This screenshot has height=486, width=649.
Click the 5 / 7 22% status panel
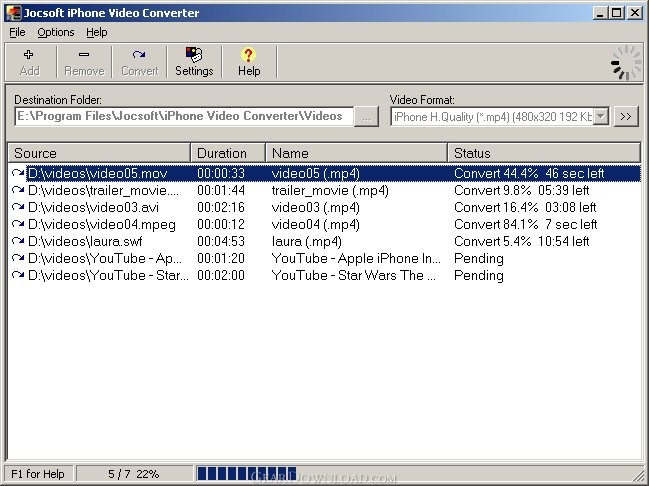coord(134,474)
